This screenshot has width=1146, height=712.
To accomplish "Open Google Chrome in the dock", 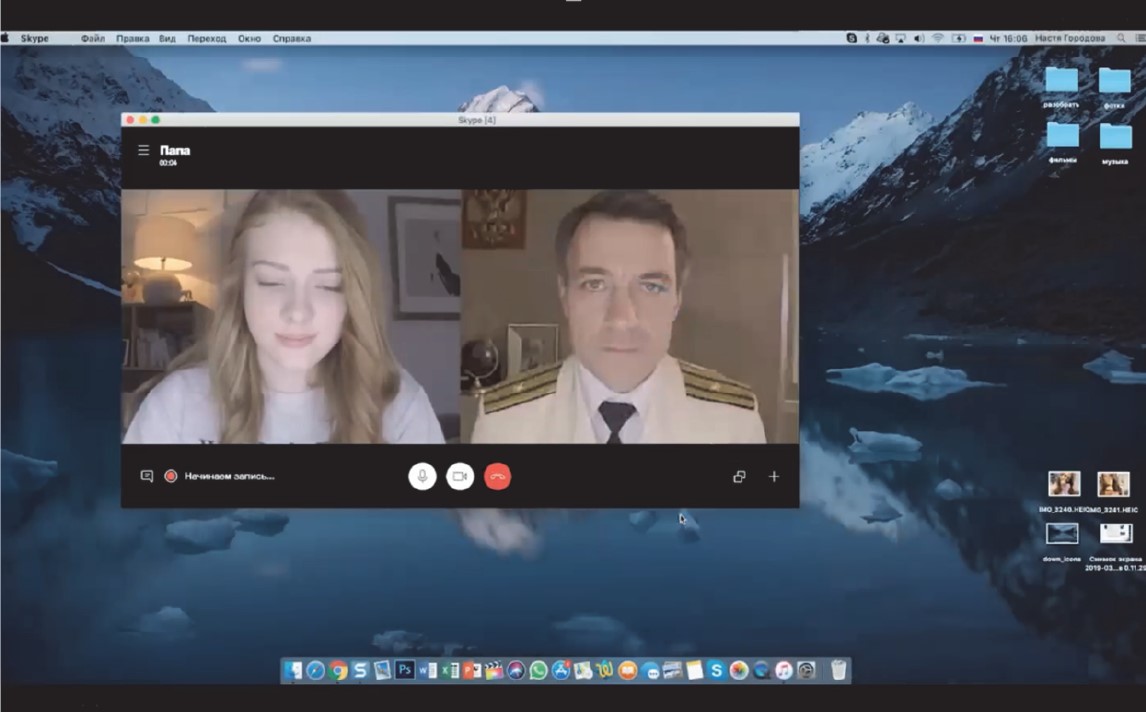I will [x=338, y=671].
